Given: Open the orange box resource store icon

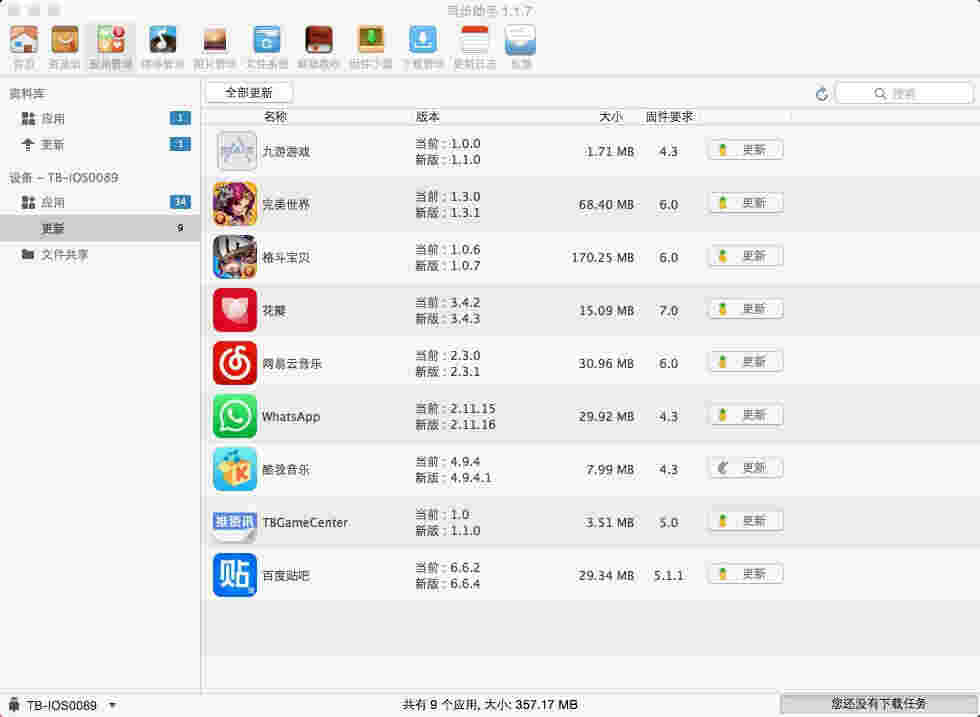Looking at the screenshot, I should (64, 40).
